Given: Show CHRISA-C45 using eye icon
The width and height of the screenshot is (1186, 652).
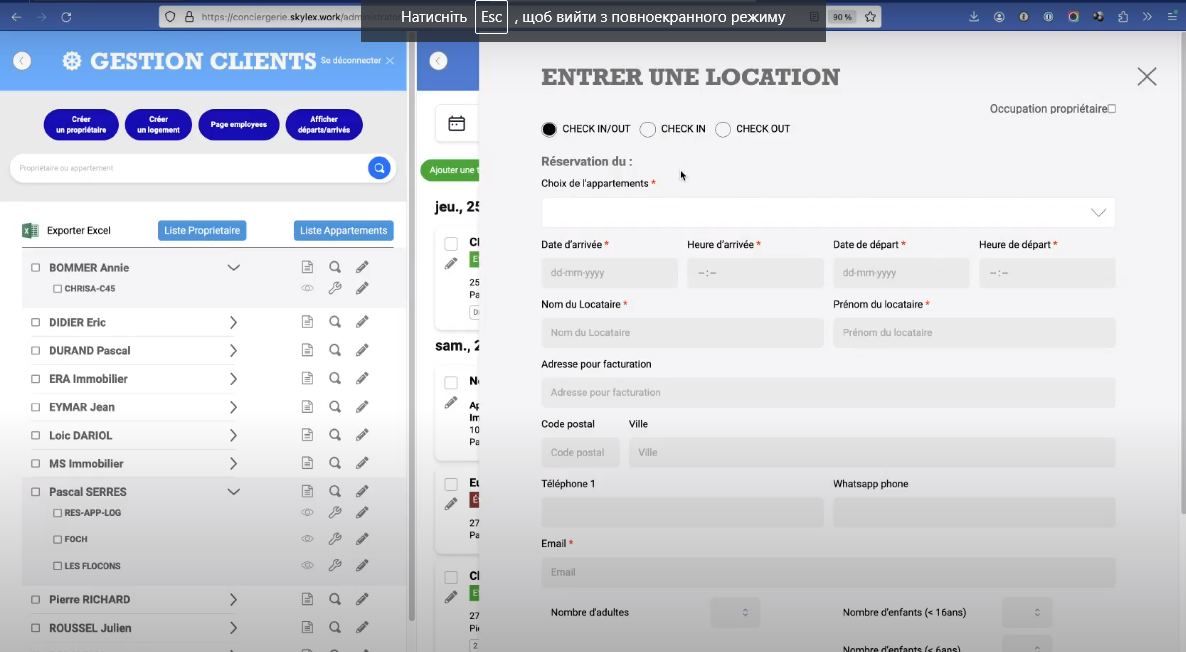Looking at the screenshot, I should 308,289.
